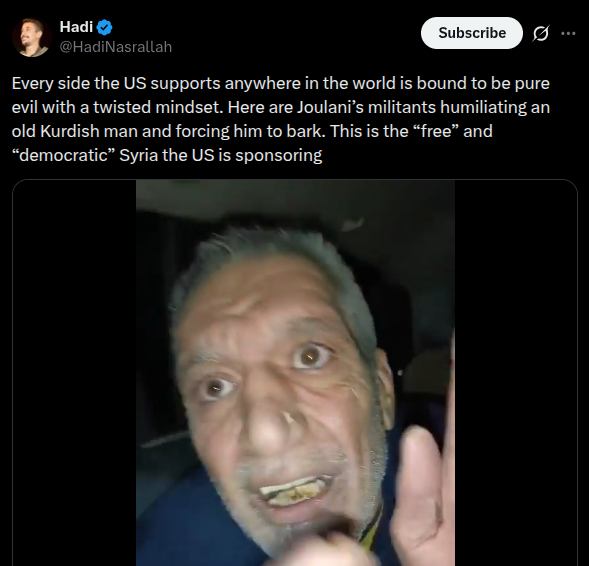Screen dimensions: 589x566
Task: Open the @HadiNasrallah handle link
Action: click(x=116, y=47)
